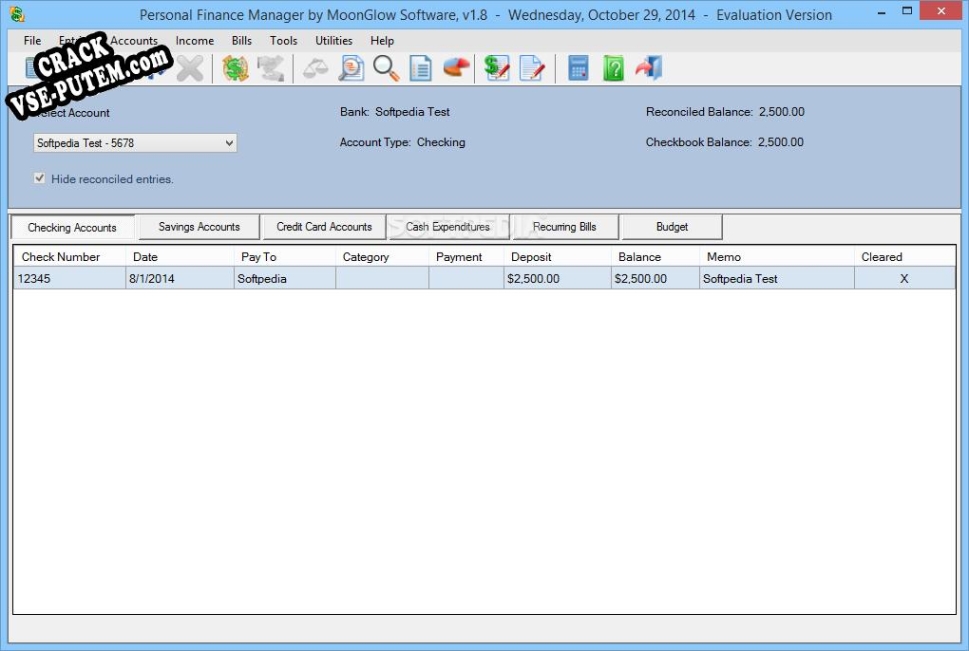This screenshot has height=651, width=969.
Task: Switch to Recurring Bills tab
Action: (565, 227)
